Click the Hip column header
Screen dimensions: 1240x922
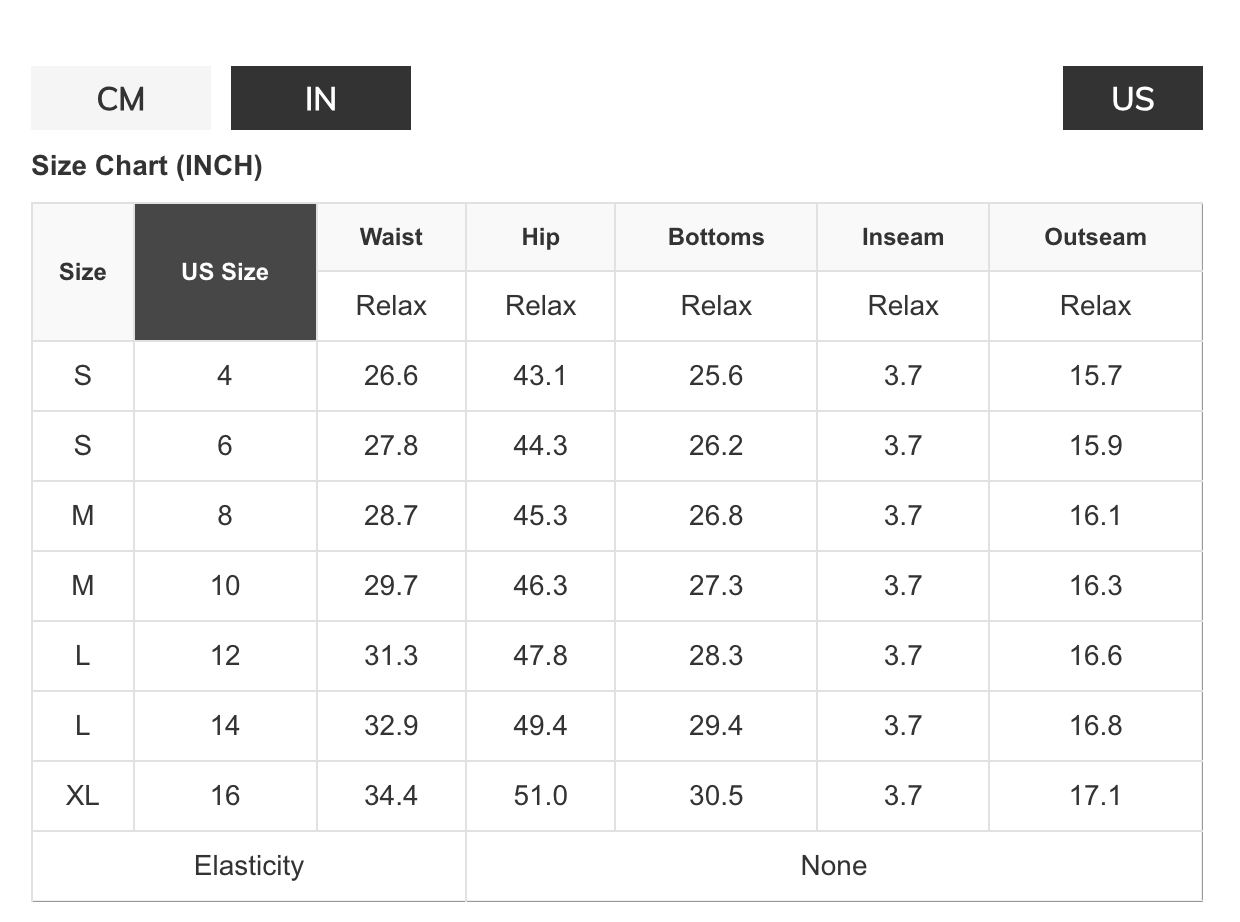point(540,237)
